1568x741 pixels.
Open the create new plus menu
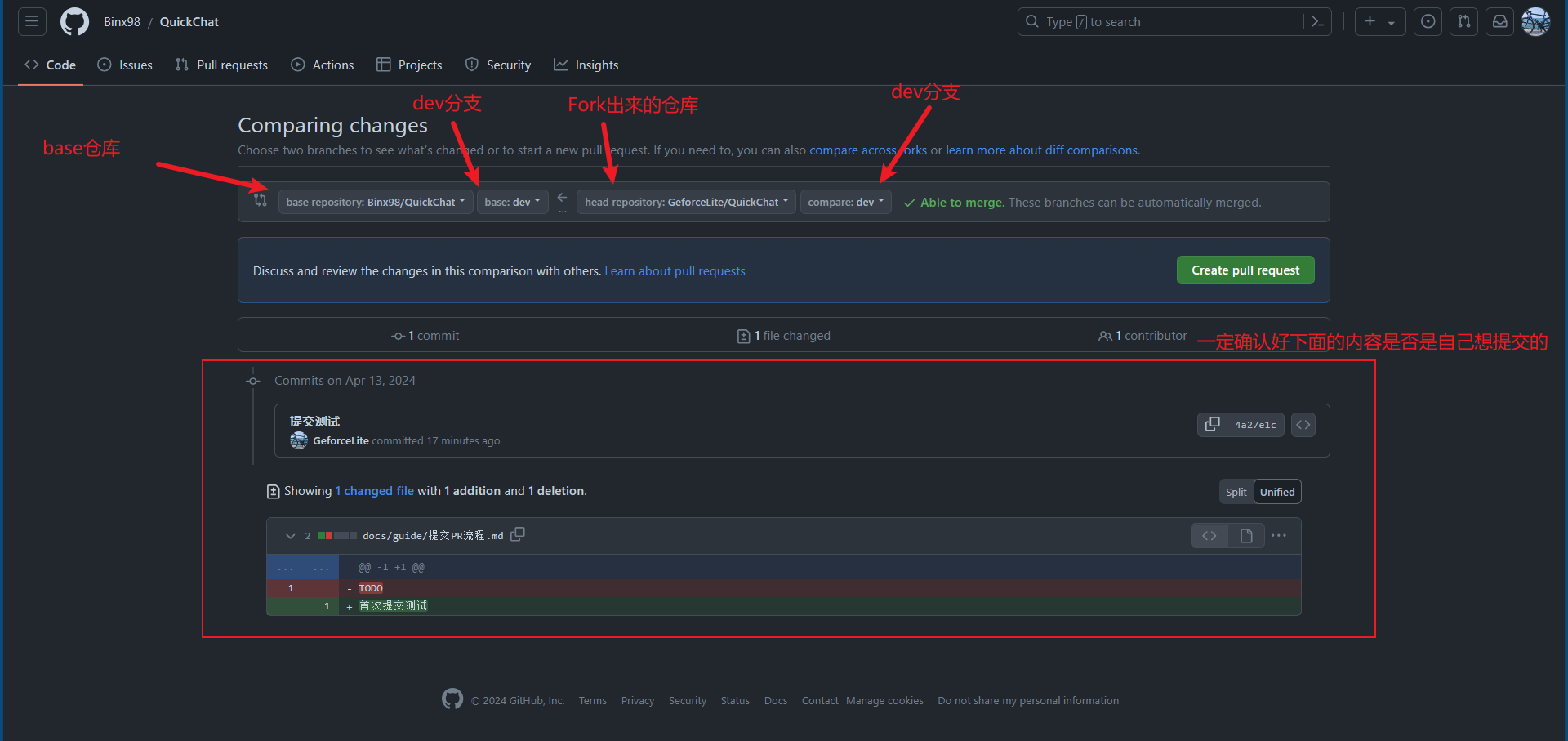tap(1380, 21)
